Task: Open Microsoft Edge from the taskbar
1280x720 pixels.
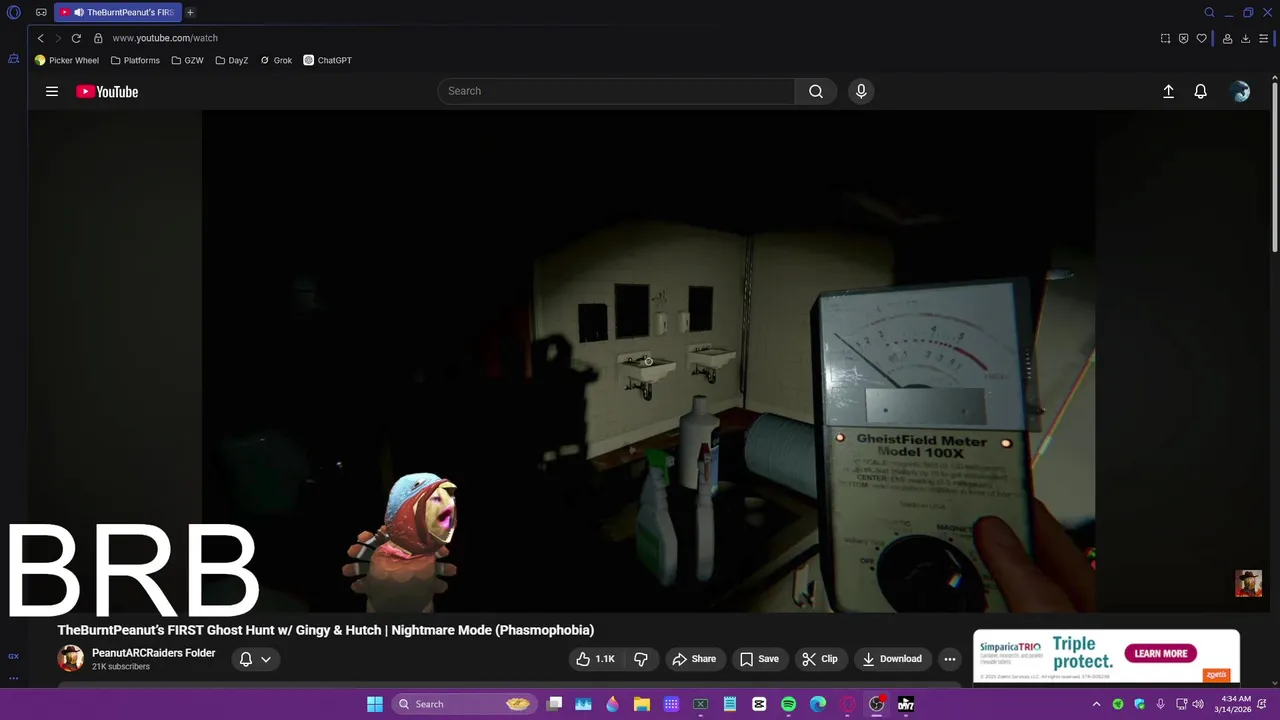Action: pyautogui.click(x=818, y=704)
